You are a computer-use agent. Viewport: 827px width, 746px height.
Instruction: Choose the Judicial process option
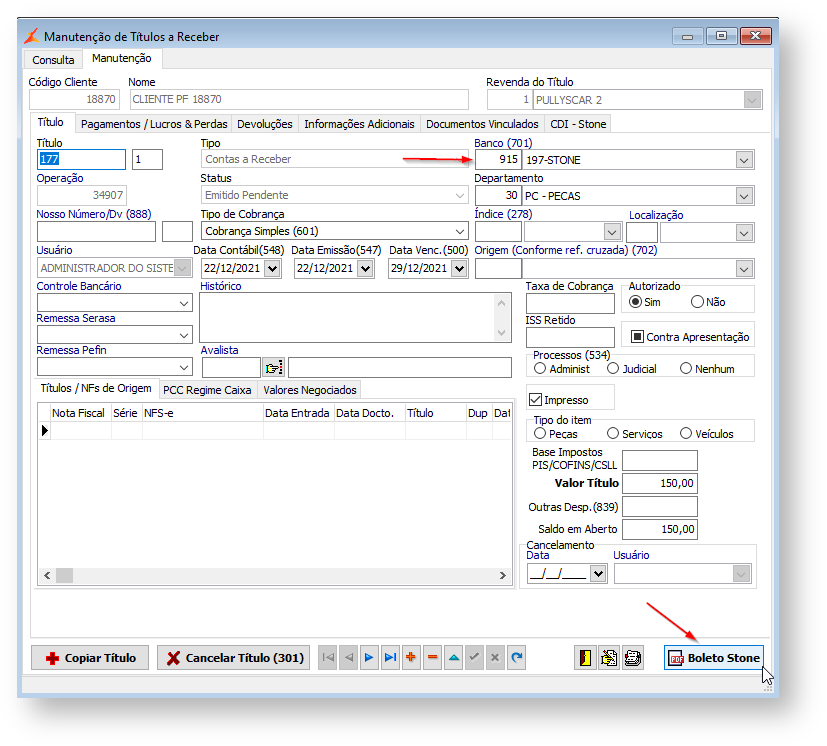[x=613, y=369]
